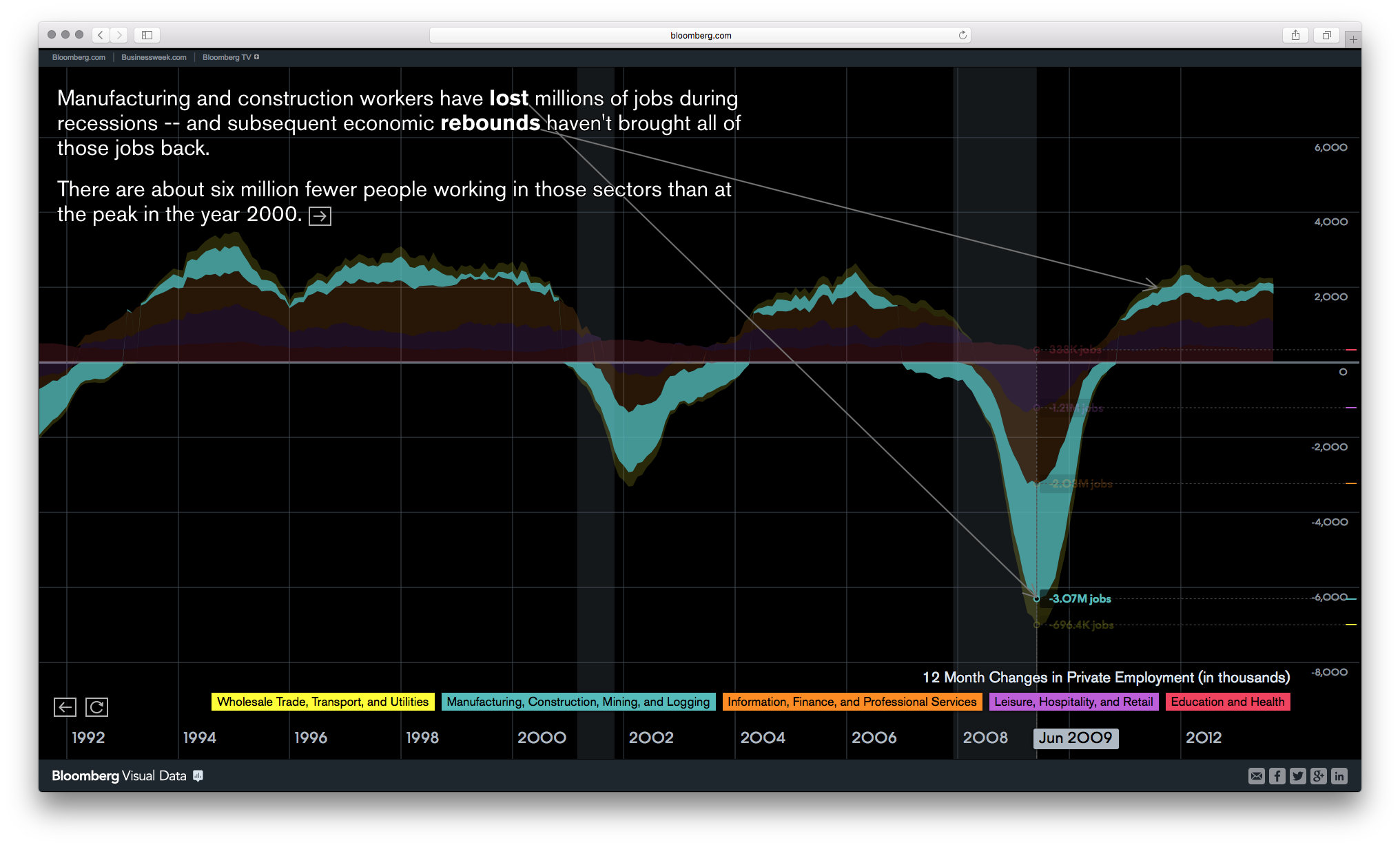Select Bloomberg.com in the navigation strip
This screenshot has width=1400, height=847.
pos(78,57)
